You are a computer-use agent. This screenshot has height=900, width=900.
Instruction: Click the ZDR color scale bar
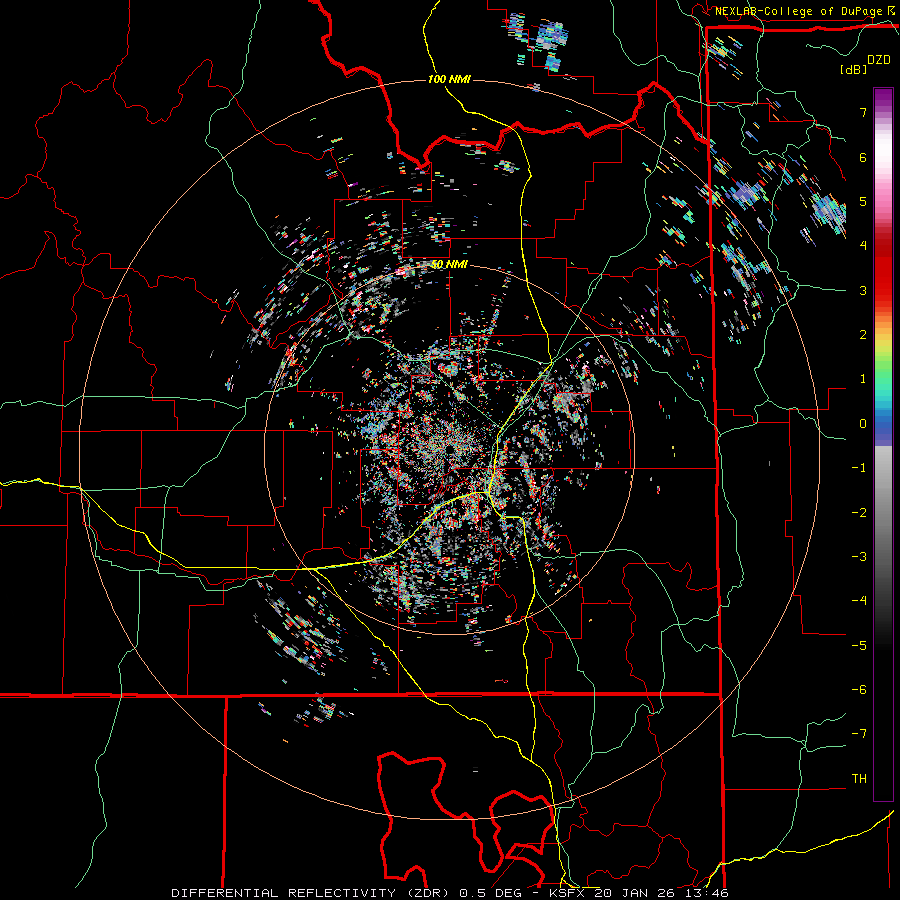pyautogui.click(x=883, y=444)
